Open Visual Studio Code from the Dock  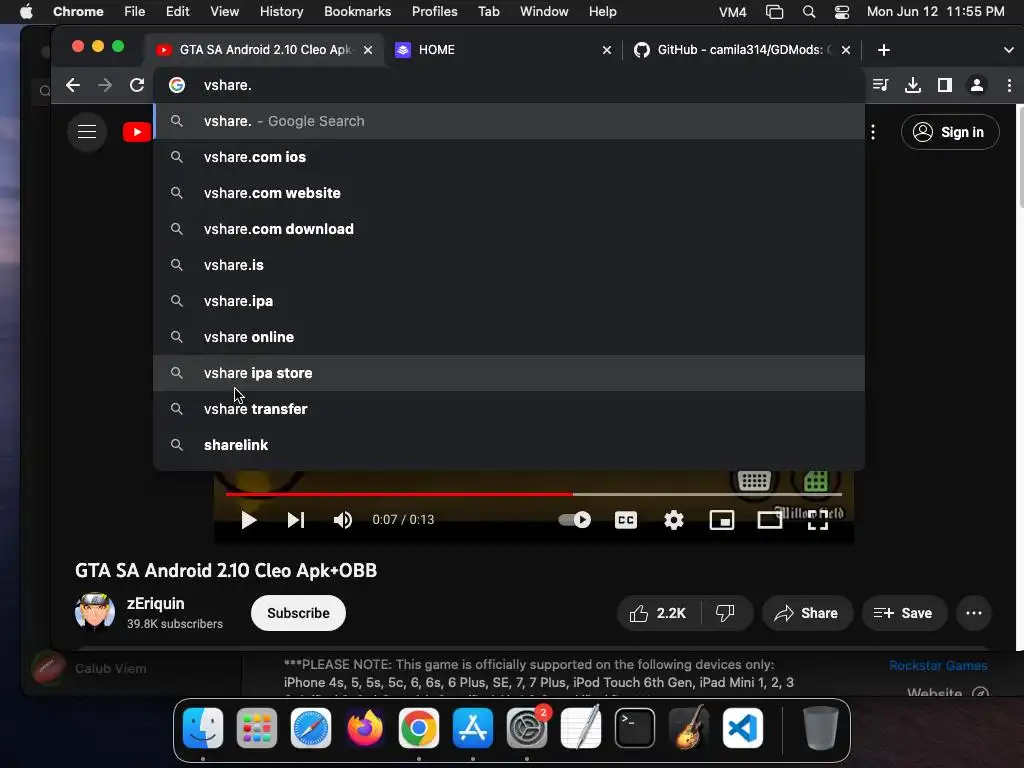click(743, 728)
